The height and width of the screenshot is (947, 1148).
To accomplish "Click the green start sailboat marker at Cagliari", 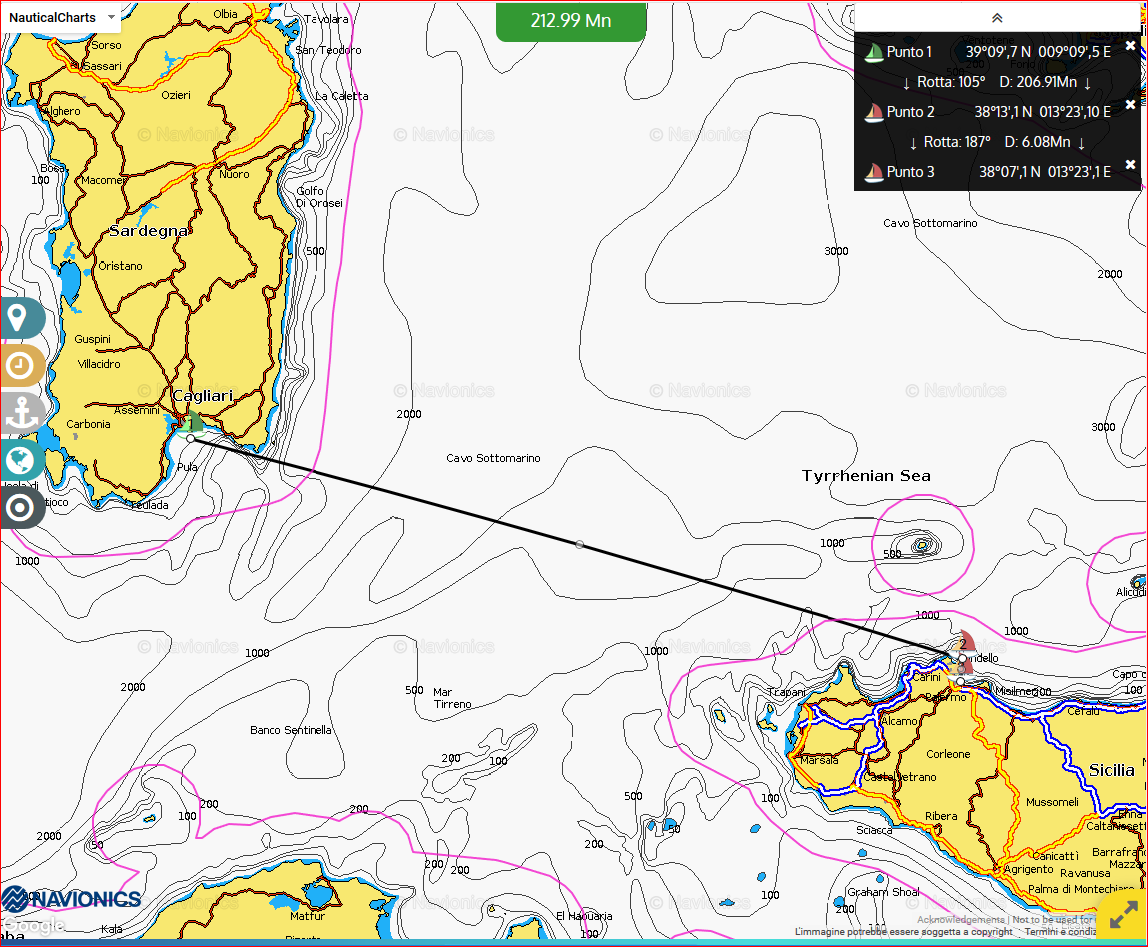I will point(192,423).
